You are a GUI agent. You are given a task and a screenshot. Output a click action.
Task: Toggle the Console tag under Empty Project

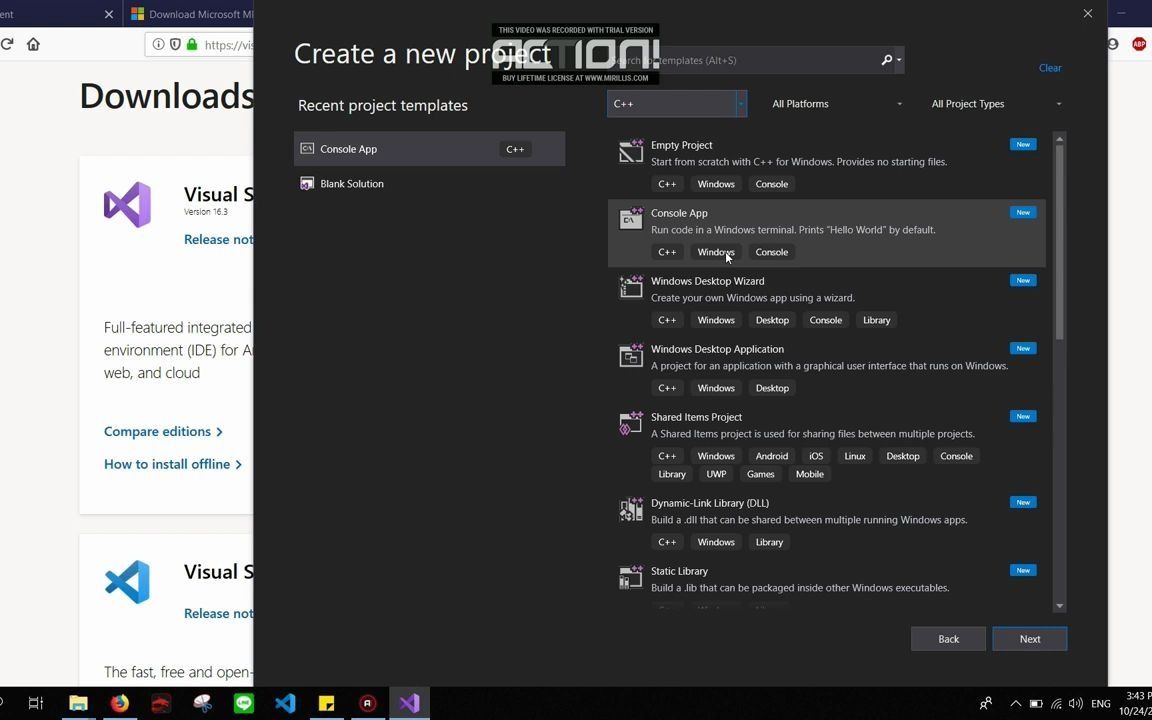(771, 184)
